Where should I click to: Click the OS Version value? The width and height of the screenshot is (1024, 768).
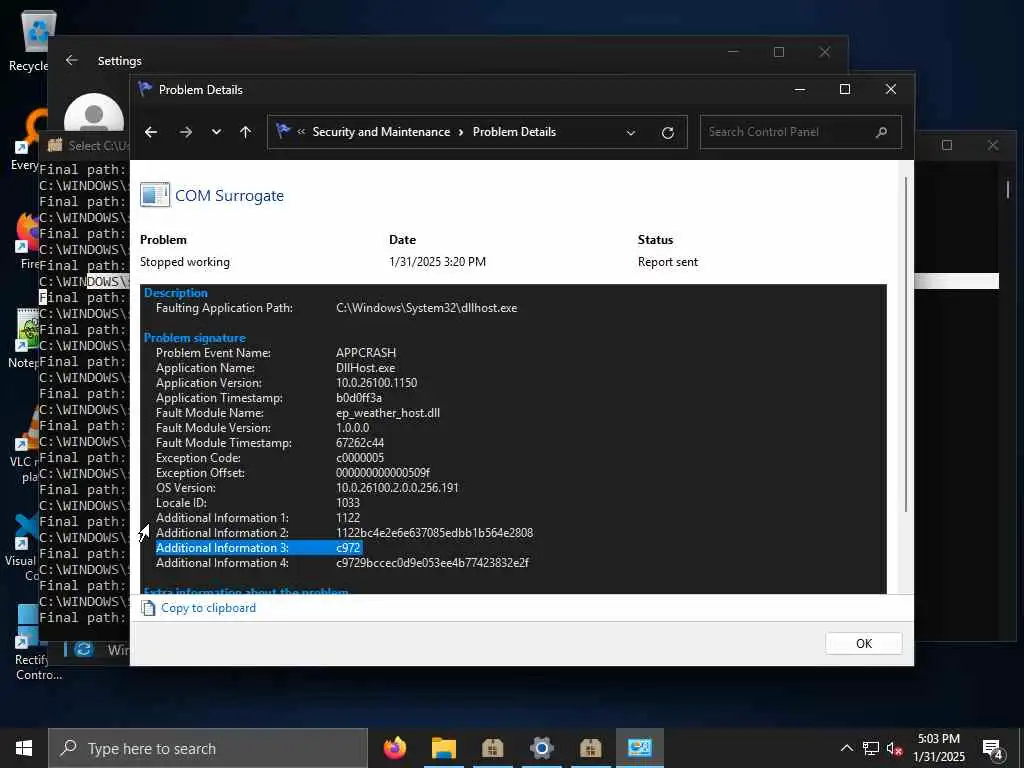pyautogui.click(x=397, y=488)
